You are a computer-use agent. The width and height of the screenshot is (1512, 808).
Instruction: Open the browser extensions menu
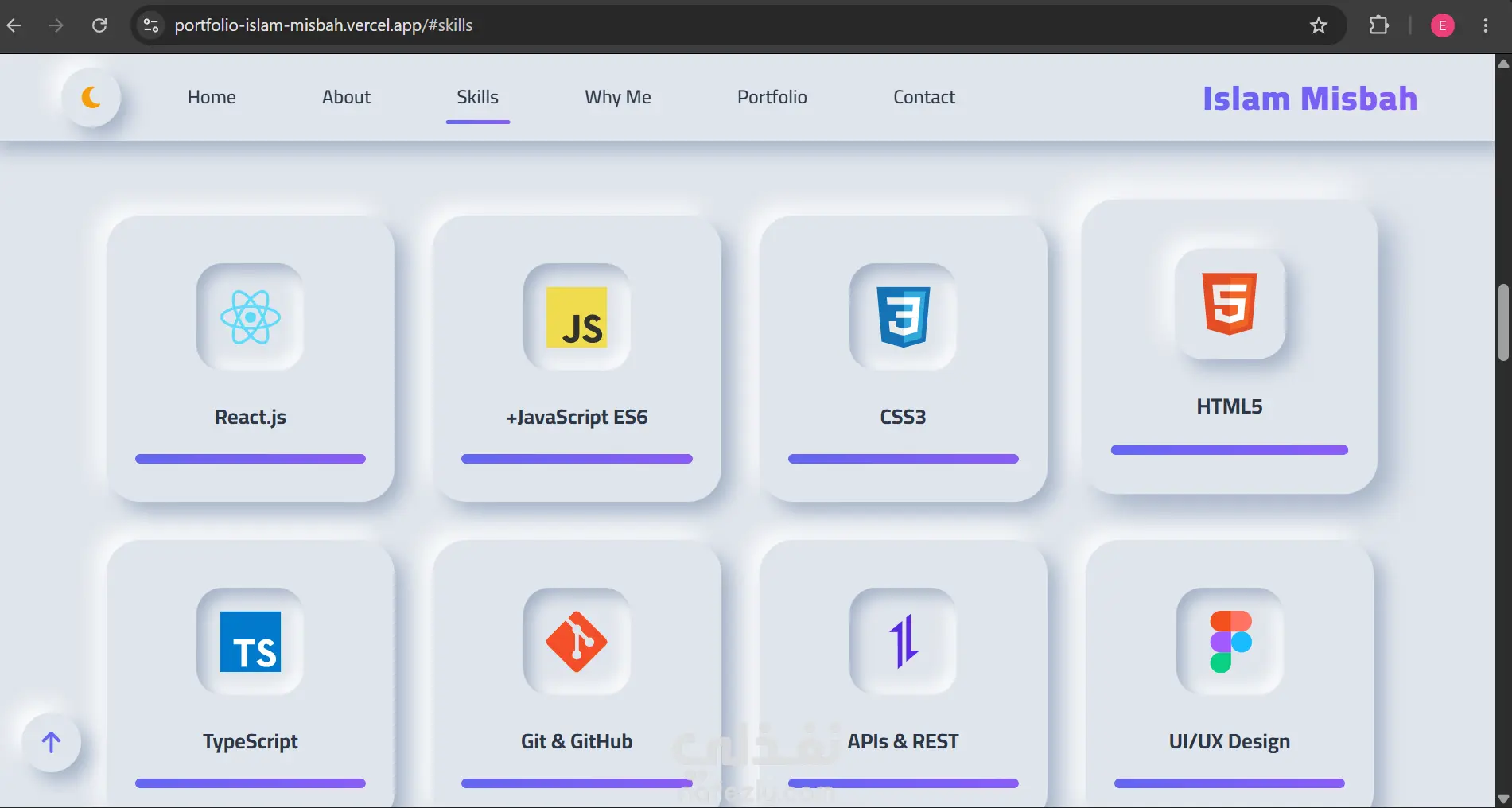tap(1379, 25)
